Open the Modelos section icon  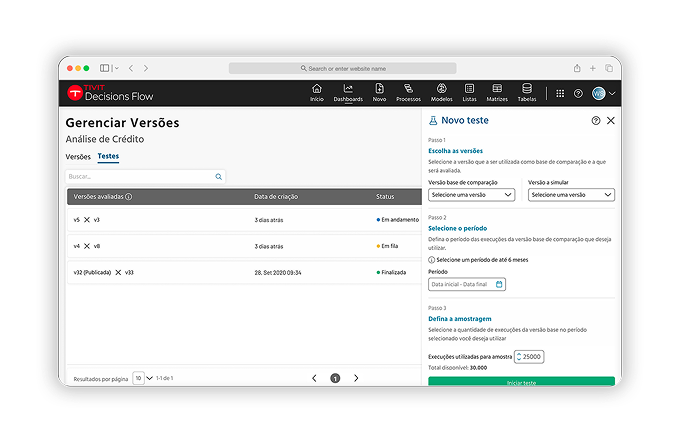point(441,90)
